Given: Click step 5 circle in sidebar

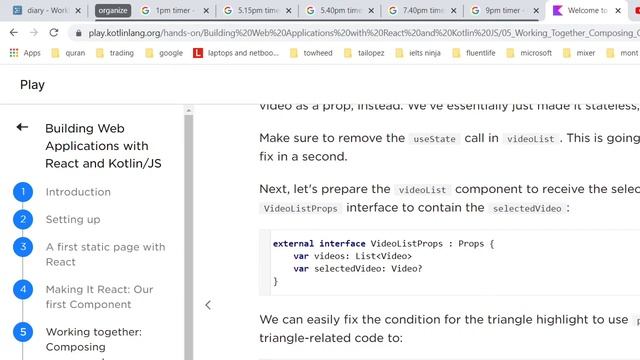Looking at the screenshot, I should click(23, 332).
